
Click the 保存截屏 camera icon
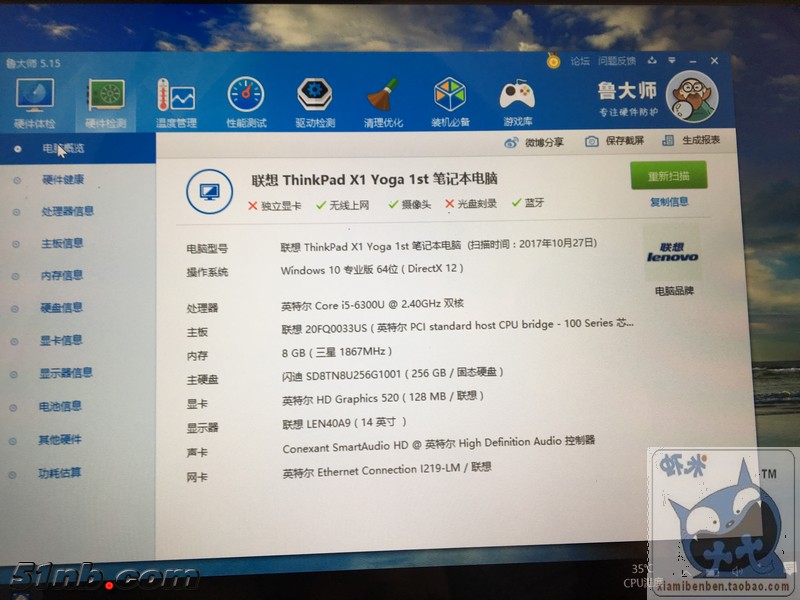point(592,141)
